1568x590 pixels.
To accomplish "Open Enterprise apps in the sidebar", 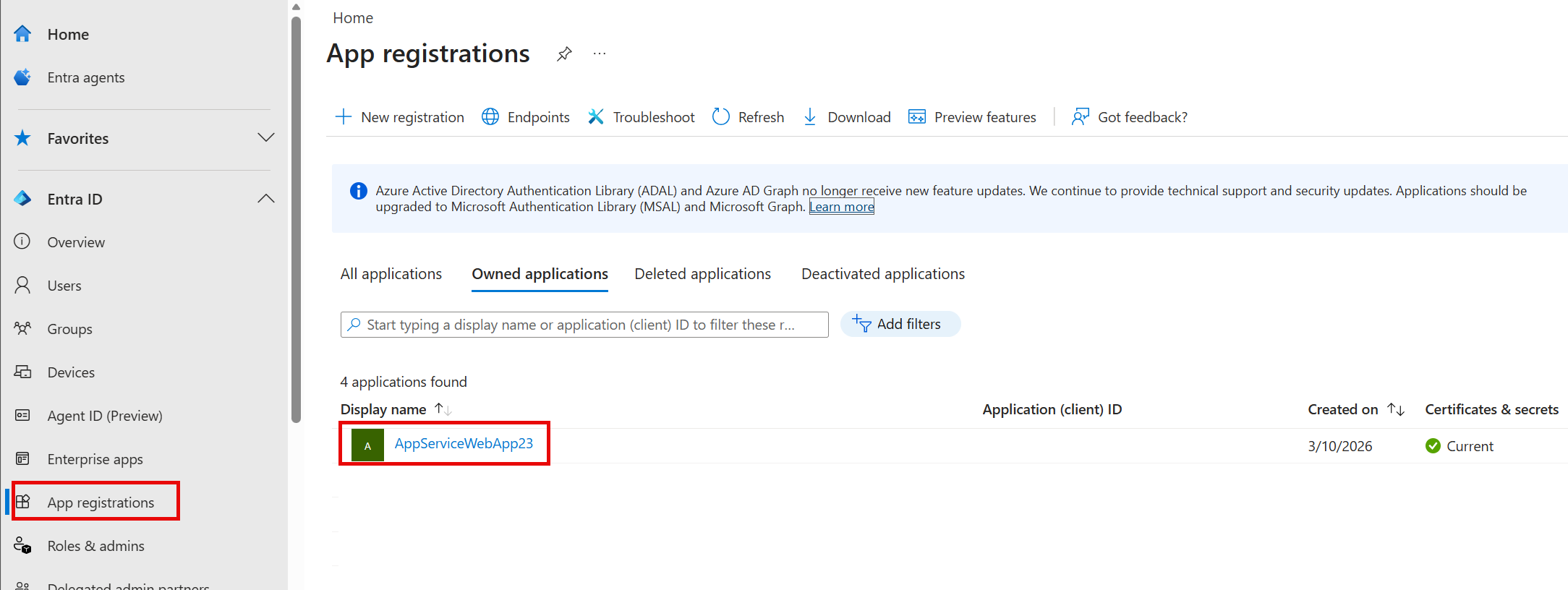I will [x=95, y=459].
